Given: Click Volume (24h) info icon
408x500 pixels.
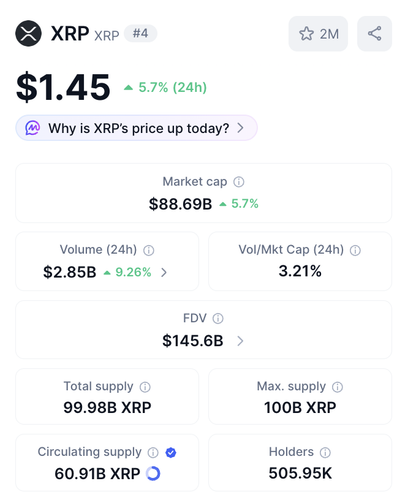Looking at the screenshot, I should point(149,250).
